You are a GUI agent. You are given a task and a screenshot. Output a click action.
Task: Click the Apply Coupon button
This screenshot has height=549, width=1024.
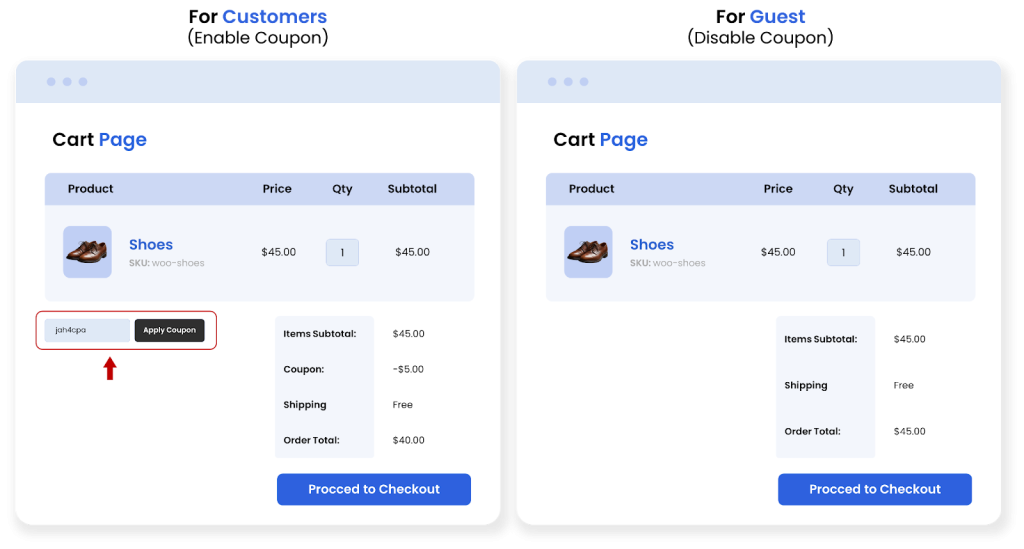click(169, 330)
